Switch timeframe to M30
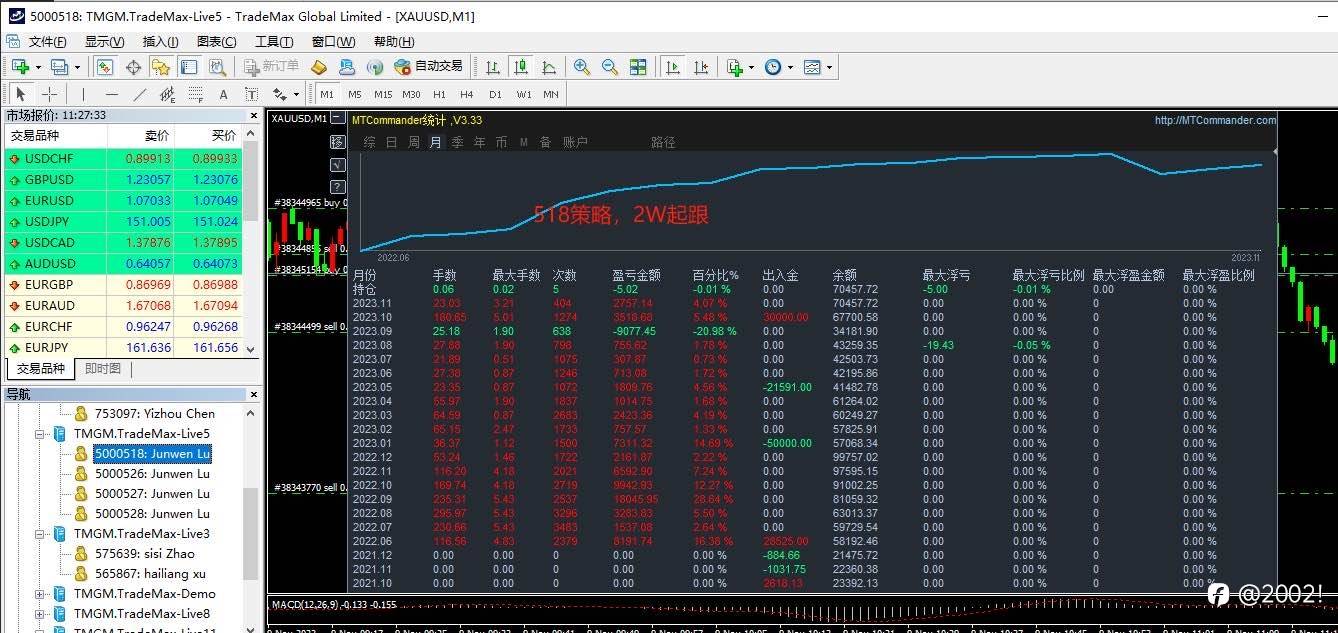 tap(411, 94)
